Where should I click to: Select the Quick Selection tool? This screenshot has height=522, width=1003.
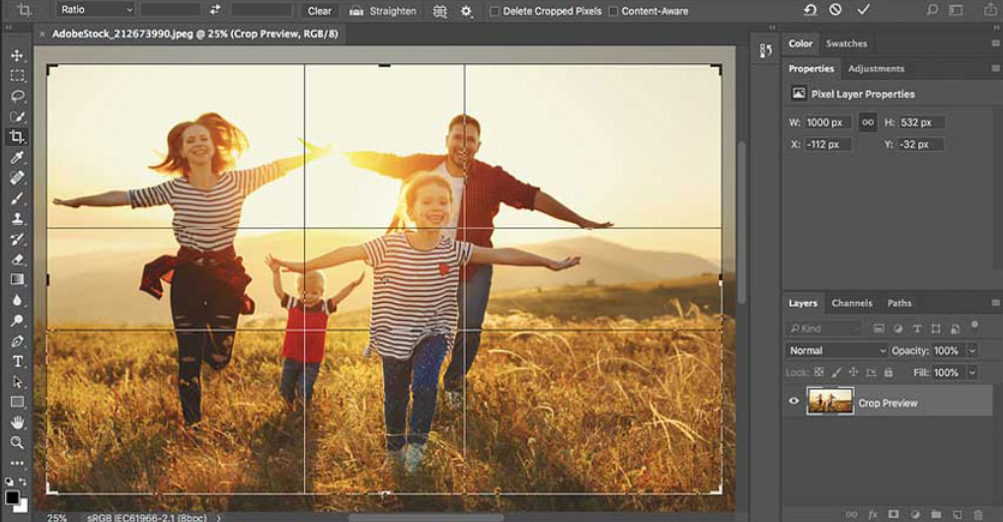(x=17, y=116)
